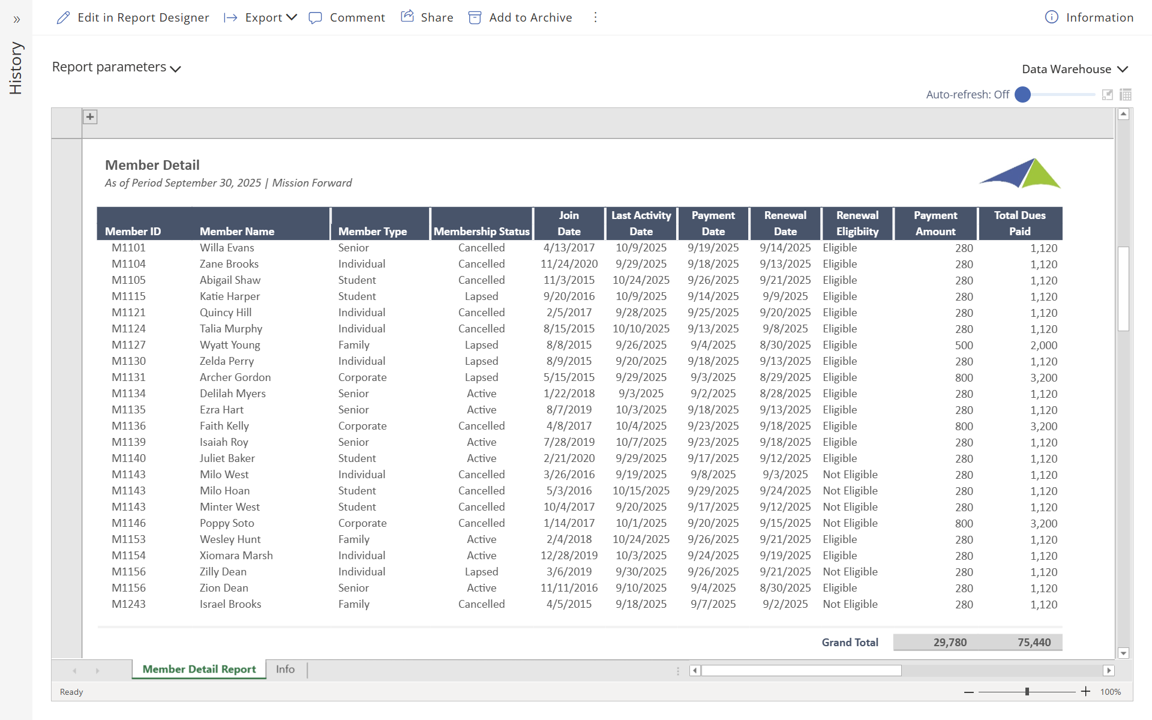Add a Comment to the report
1152x720 pixels.
pyautogui.click(x=347, y=18)
